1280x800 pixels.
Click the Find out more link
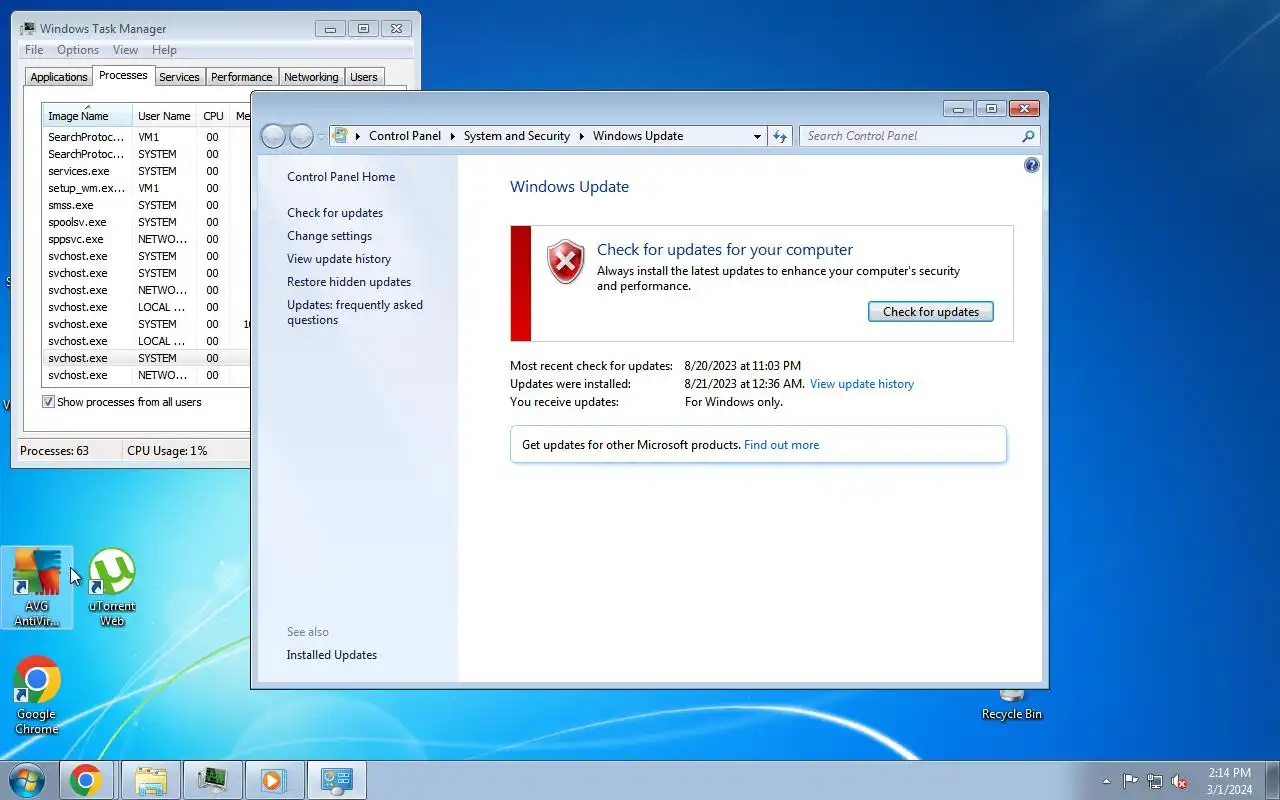tap(781, 445)
